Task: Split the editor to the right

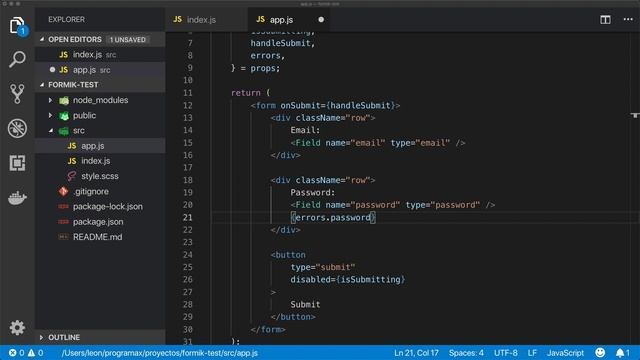Action: click(x=605, y=20)
